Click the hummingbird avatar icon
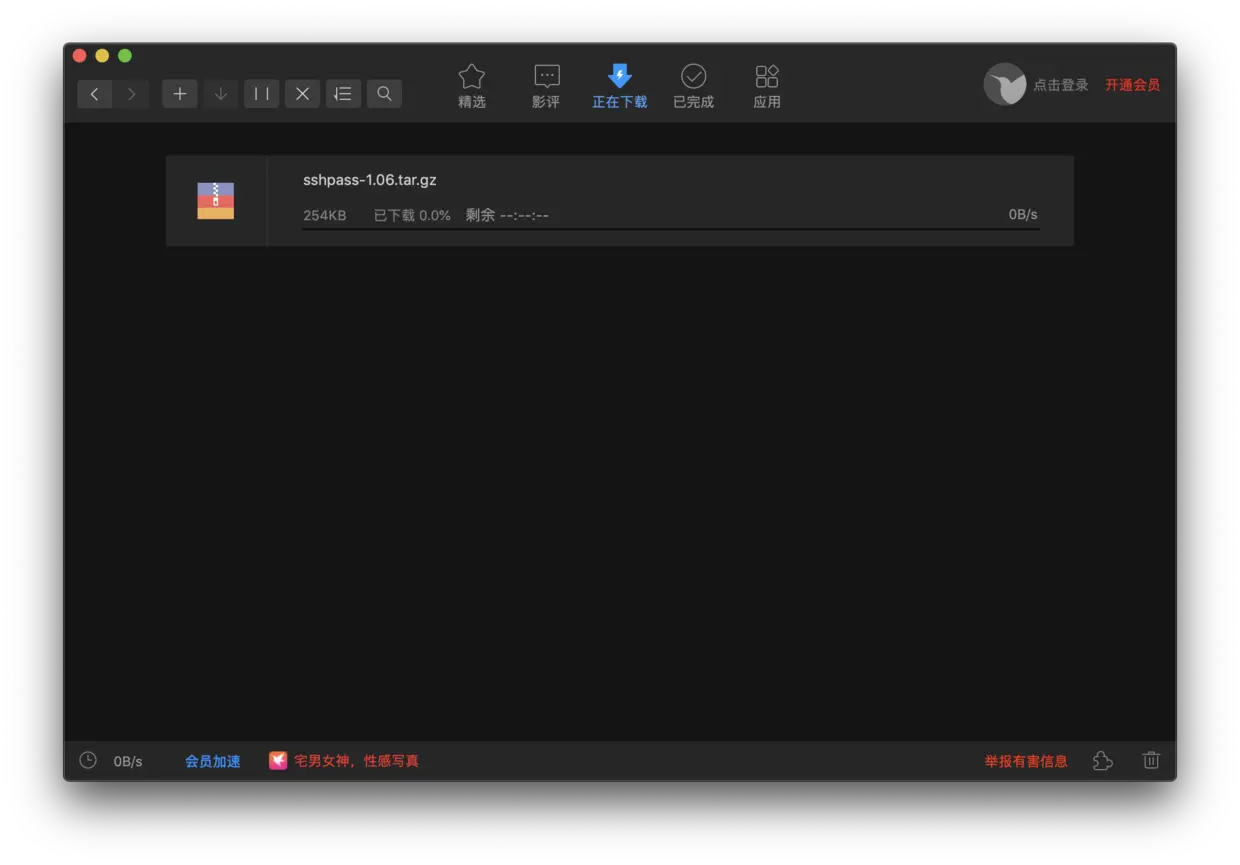 (x=1005, y=85)
